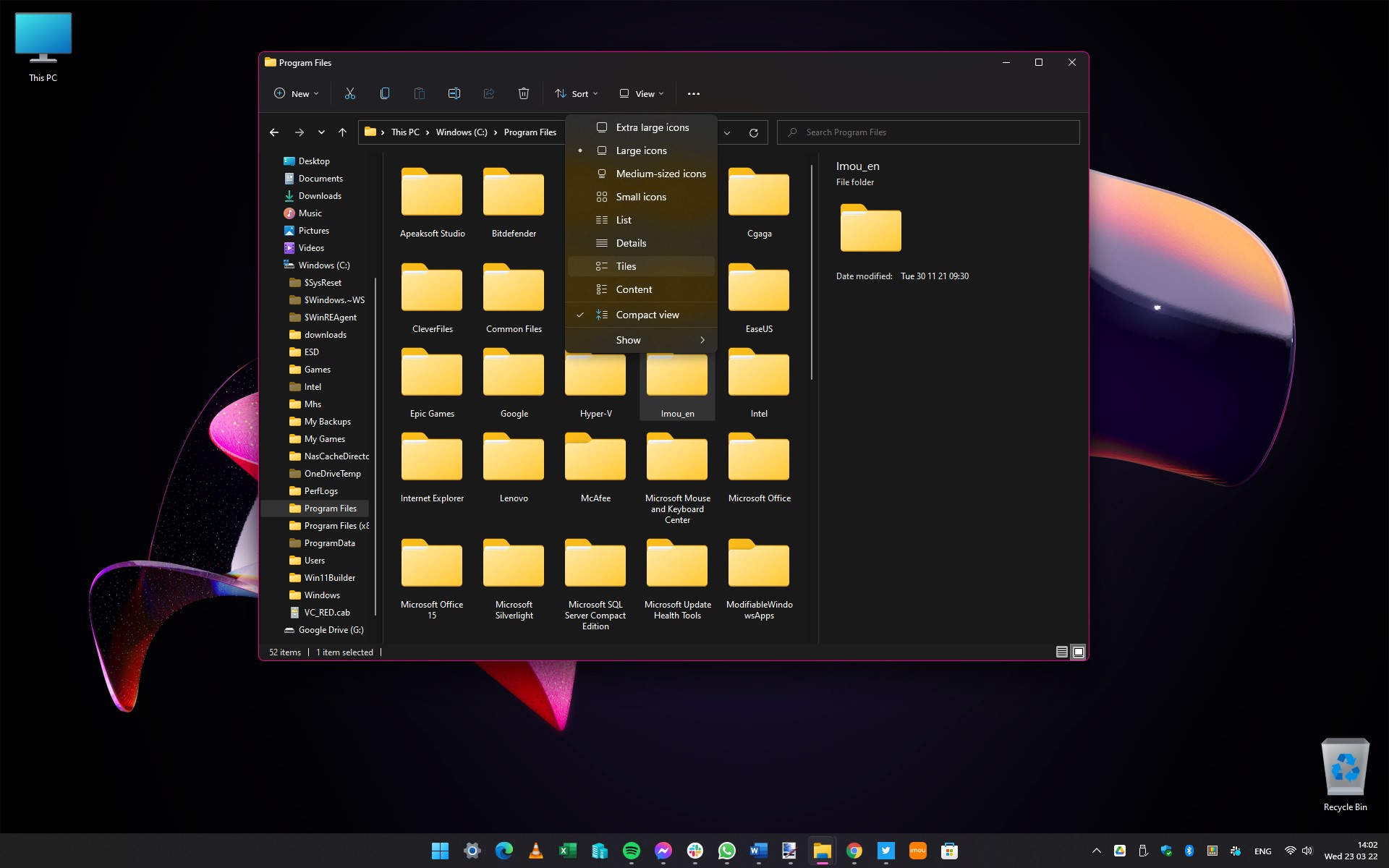Choose Tiles from the View menu
The height and width of the screenshot is (868, 1389).
point(625,266)
